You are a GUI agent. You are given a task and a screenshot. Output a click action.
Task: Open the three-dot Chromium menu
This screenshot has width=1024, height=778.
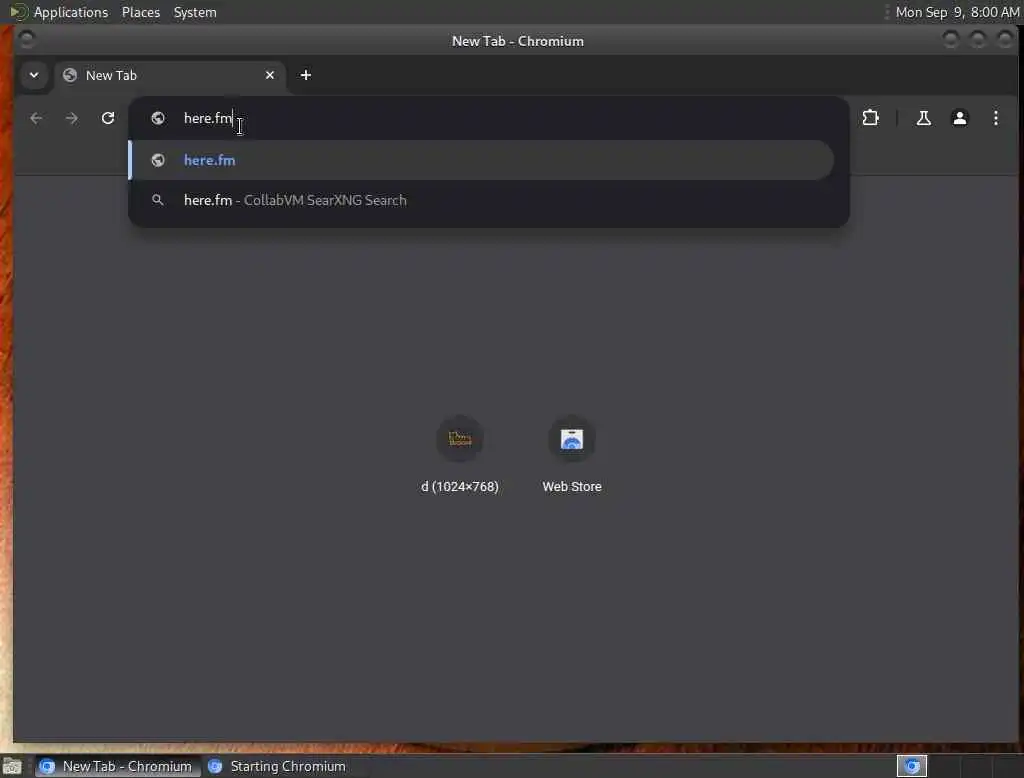(995, 118)
